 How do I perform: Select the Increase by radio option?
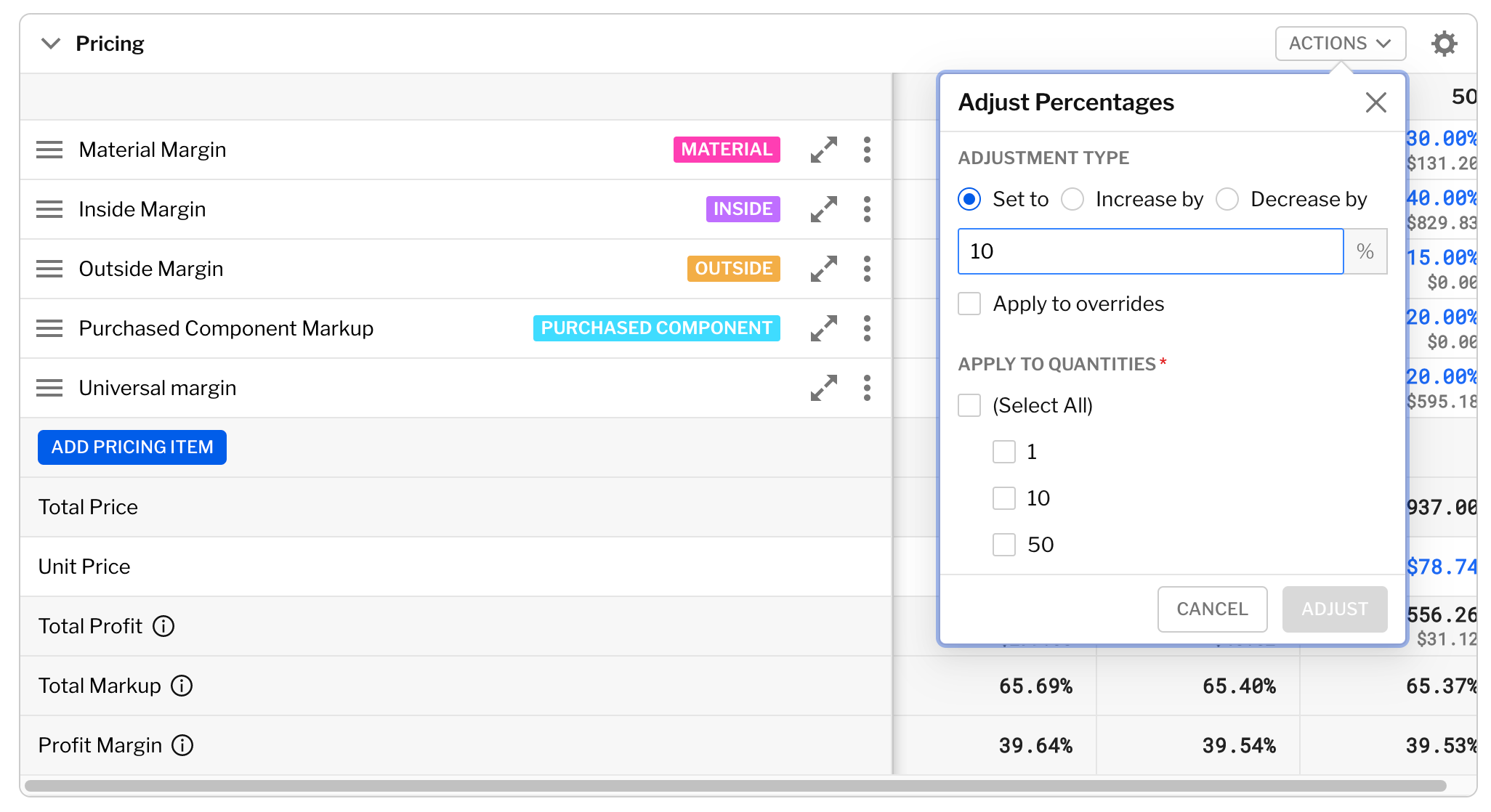click(1072, 199)
